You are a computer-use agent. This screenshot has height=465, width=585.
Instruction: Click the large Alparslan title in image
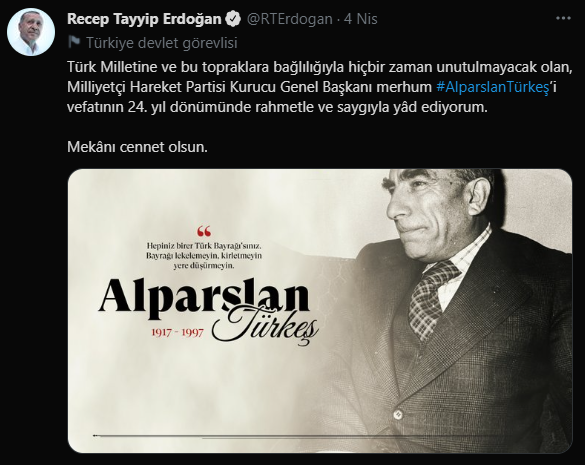click(204, 299)
